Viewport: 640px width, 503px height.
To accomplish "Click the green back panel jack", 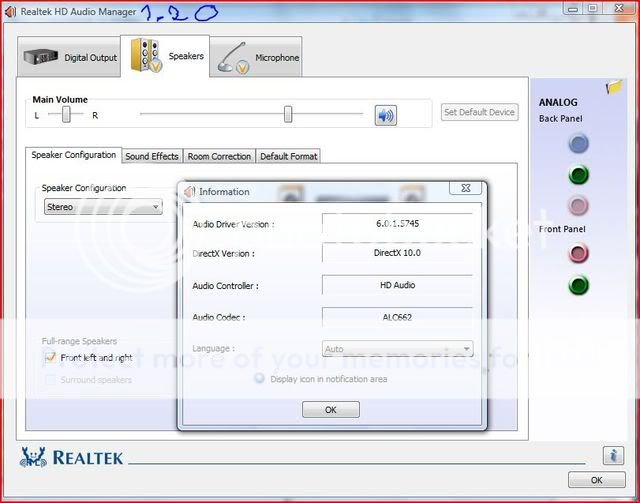I will click(578, 175).
